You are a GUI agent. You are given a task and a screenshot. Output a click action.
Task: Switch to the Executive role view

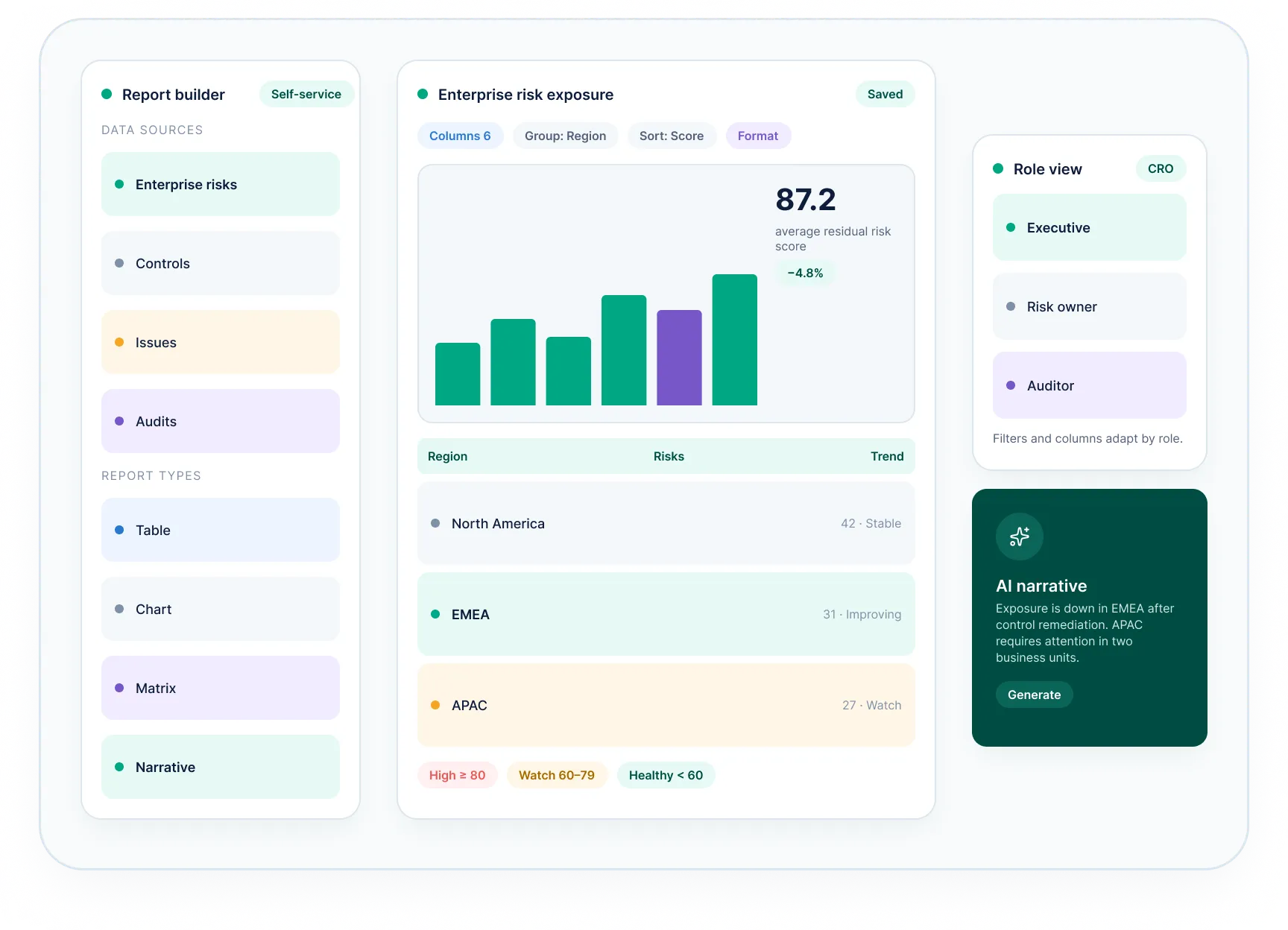[x=1089, y=227]
